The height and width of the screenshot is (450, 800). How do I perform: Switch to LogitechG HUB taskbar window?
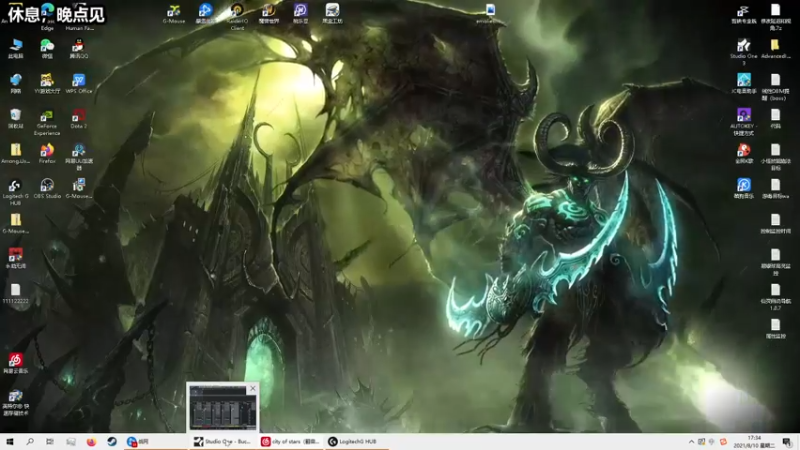357,441
